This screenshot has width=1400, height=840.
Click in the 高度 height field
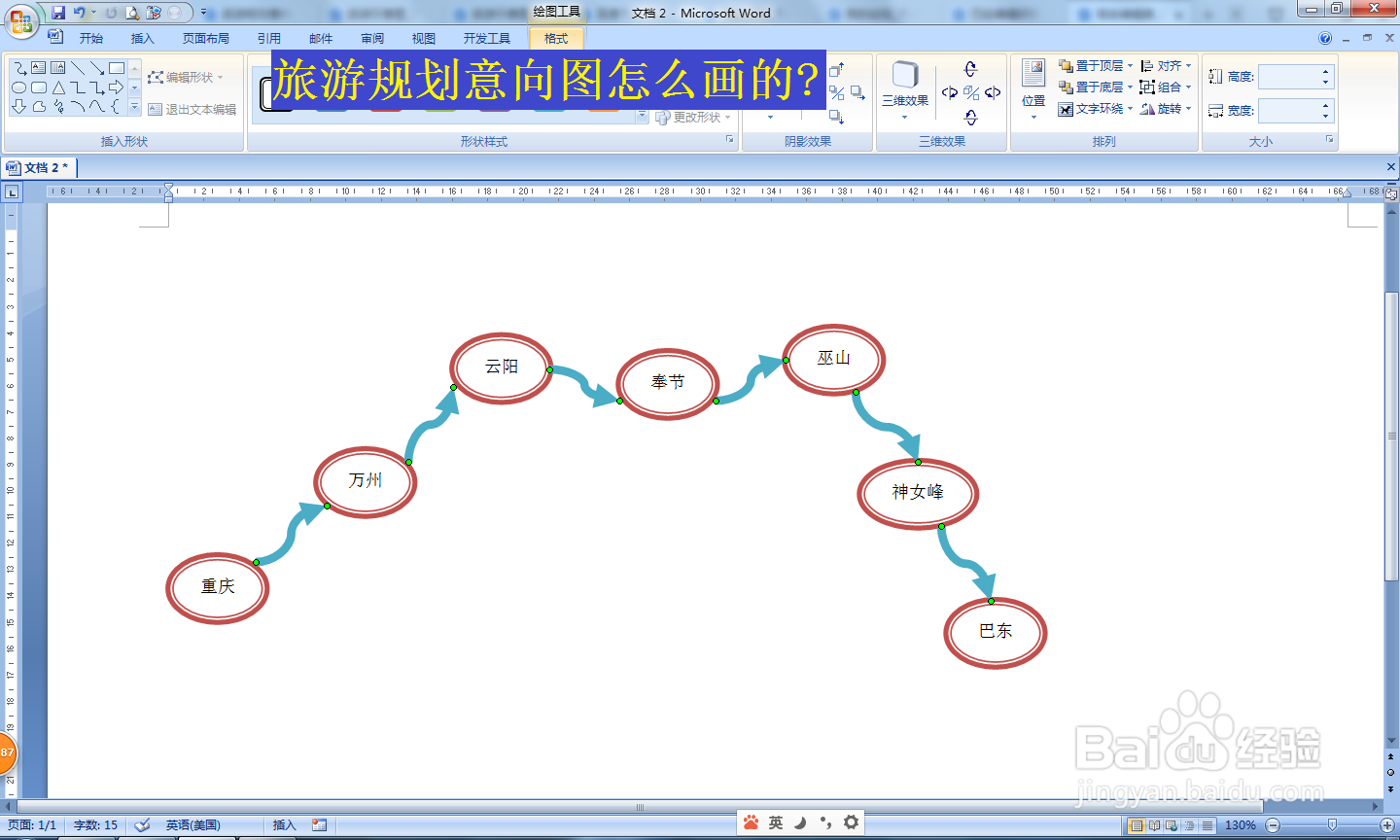[1296, 77]
